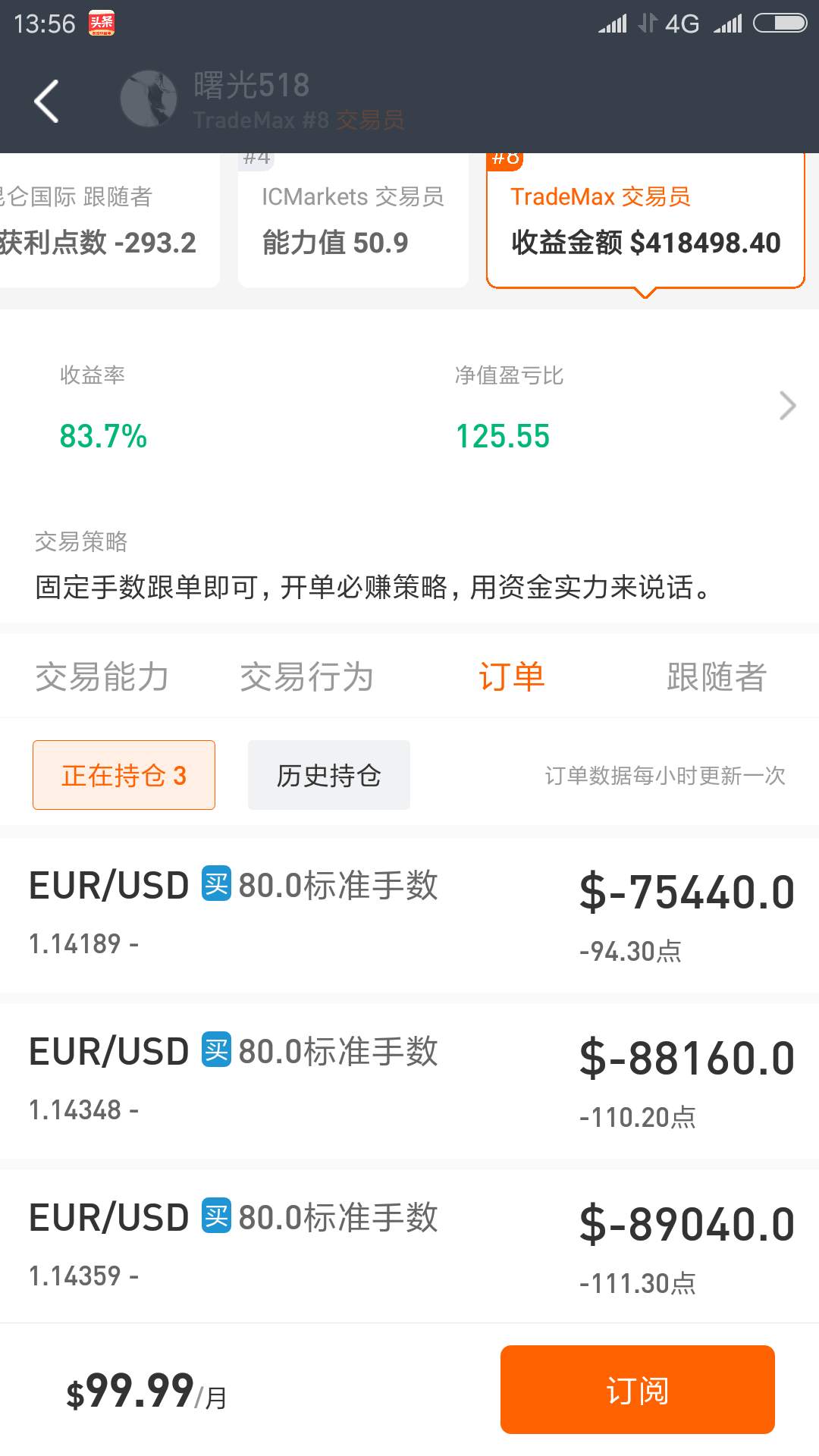Open the 曙光518 profile avatar
Screen dimensions: 819x1456
point(149,99)
